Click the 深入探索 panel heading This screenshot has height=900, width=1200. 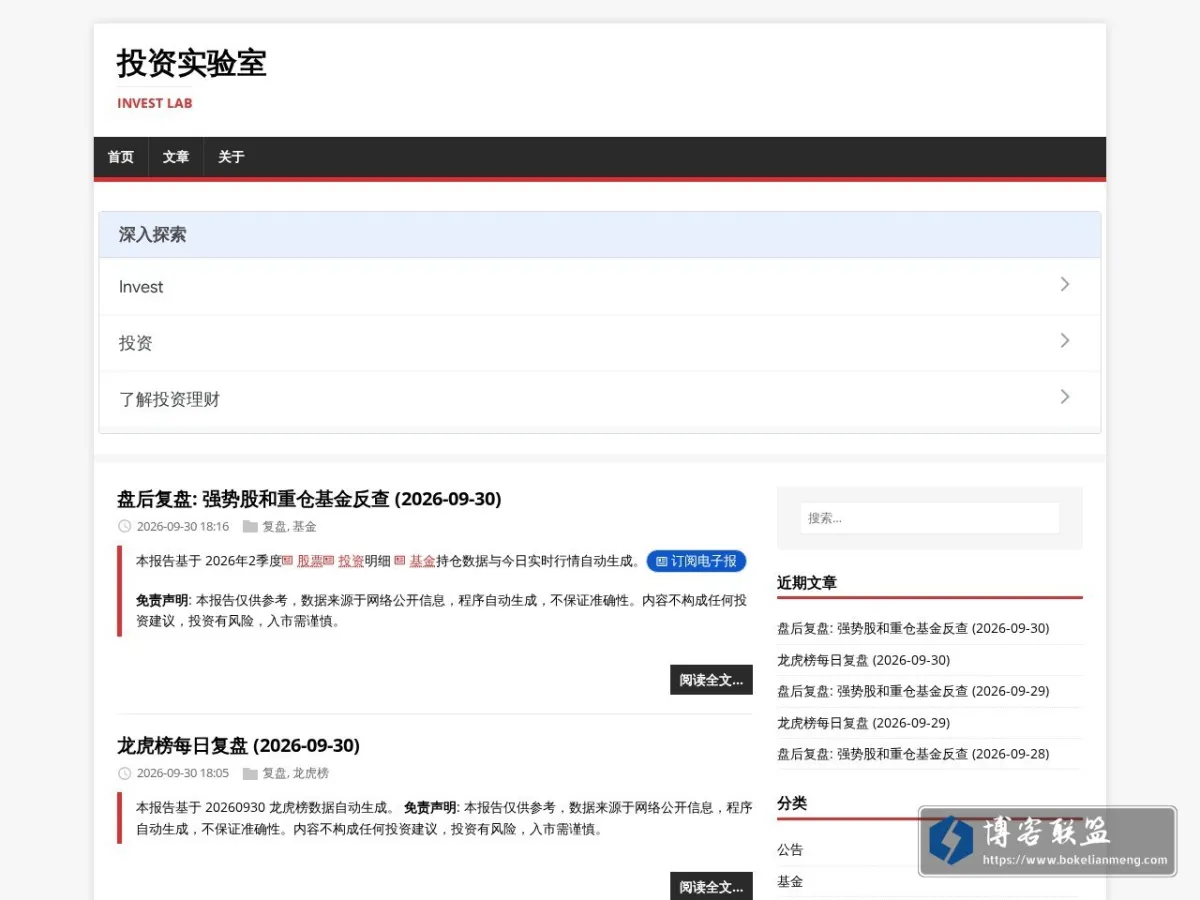click(x=152, y=234)
